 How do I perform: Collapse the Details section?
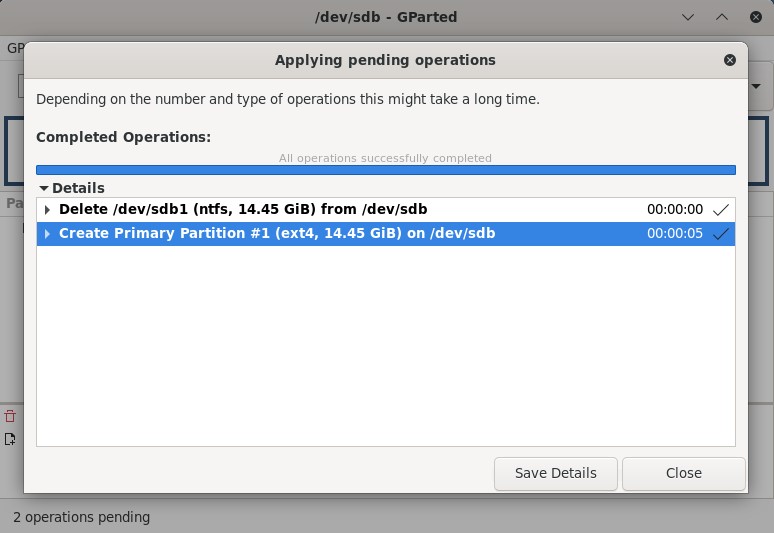click(44, 188)
